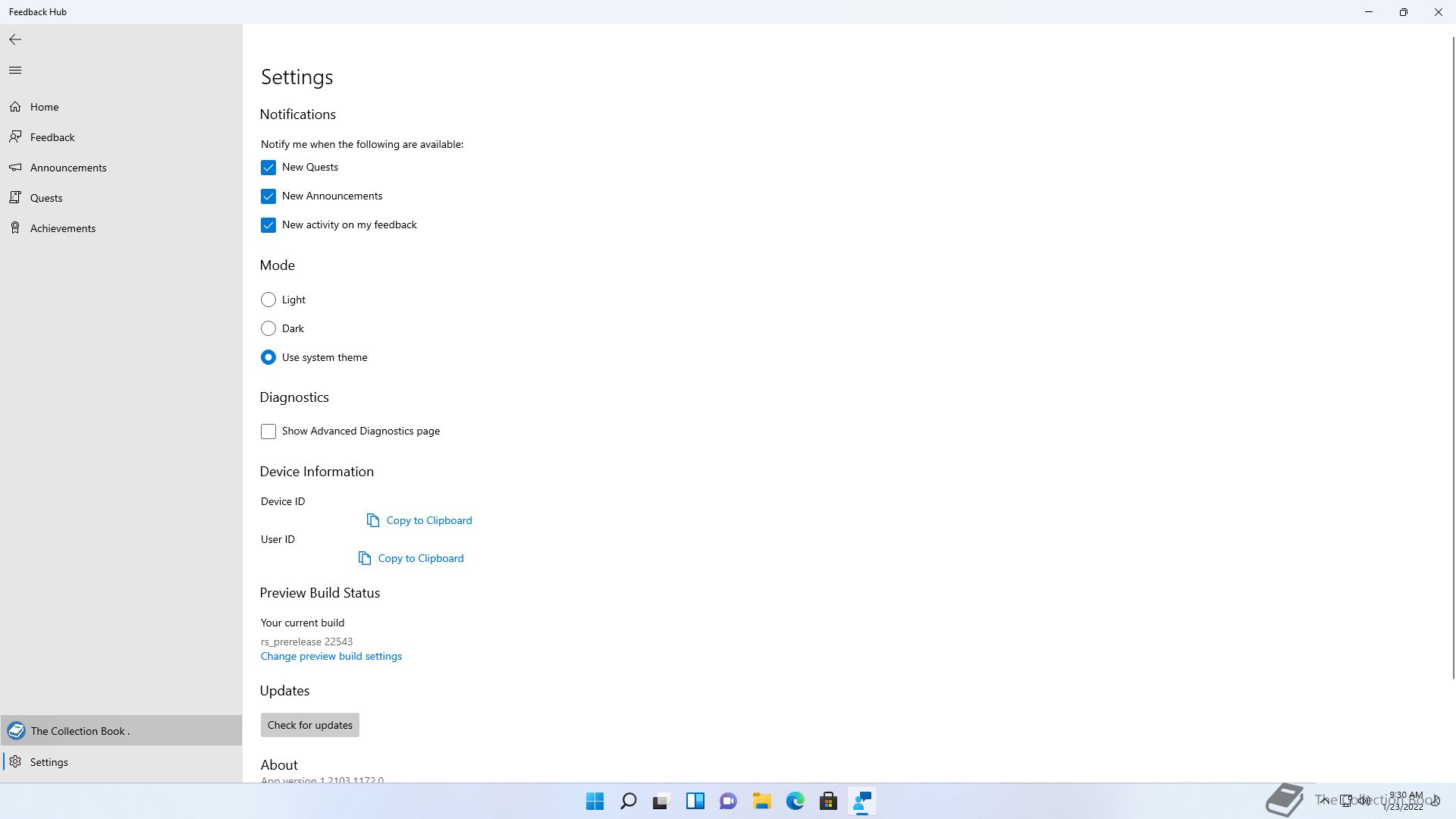This screenshot has height=819, width=1456.
Task: Uncheck New Announcements notifications
Action: tap(268, 196)
